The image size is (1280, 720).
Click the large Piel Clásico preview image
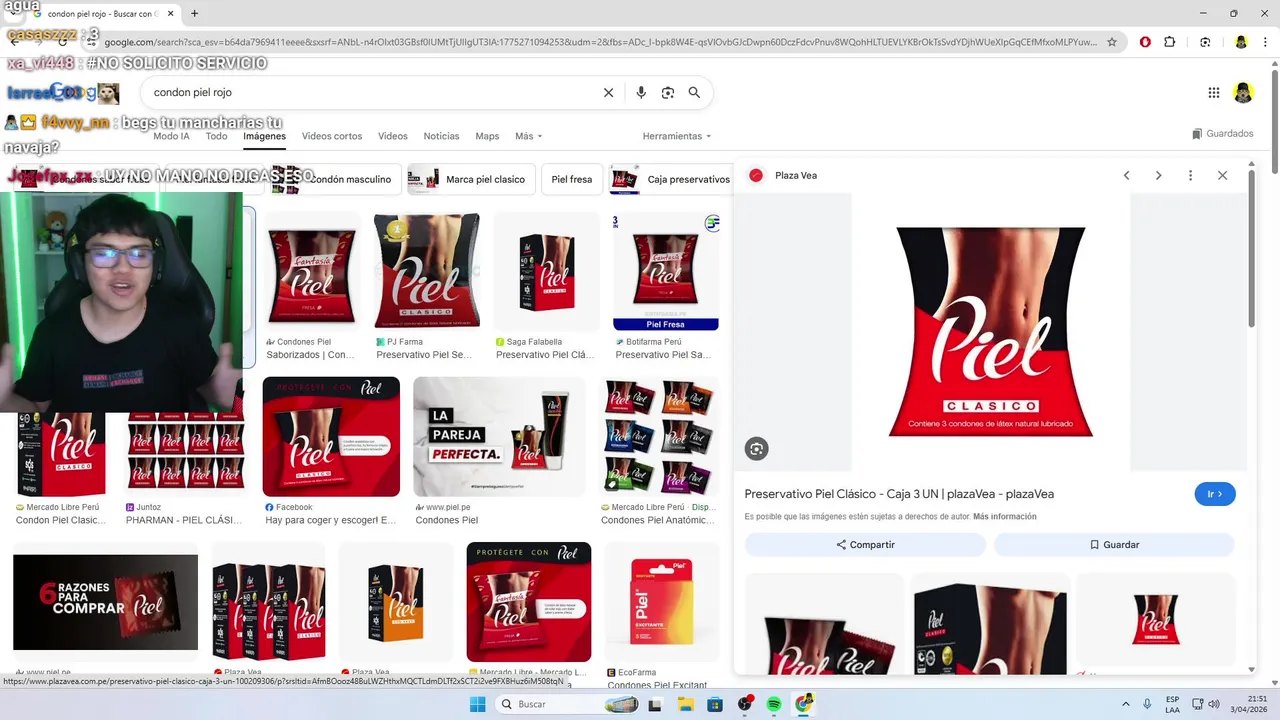click(990, 332)
